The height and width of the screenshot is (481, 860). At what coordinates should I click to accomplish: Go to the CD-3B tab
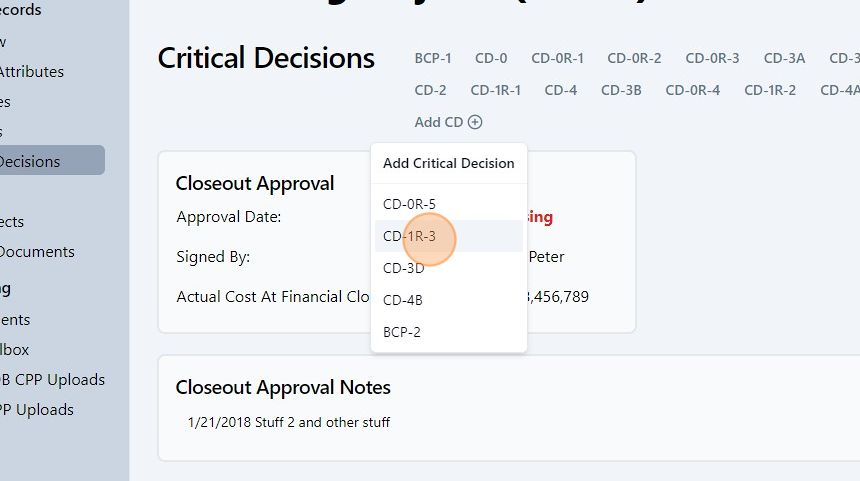(x=621, y=90)
